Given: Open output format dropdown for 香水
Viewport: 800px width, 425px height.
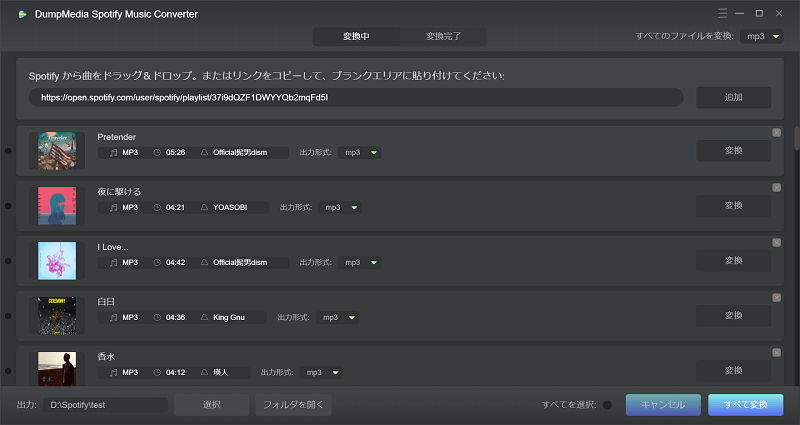Looking at the screenshot, I should 321,372.
